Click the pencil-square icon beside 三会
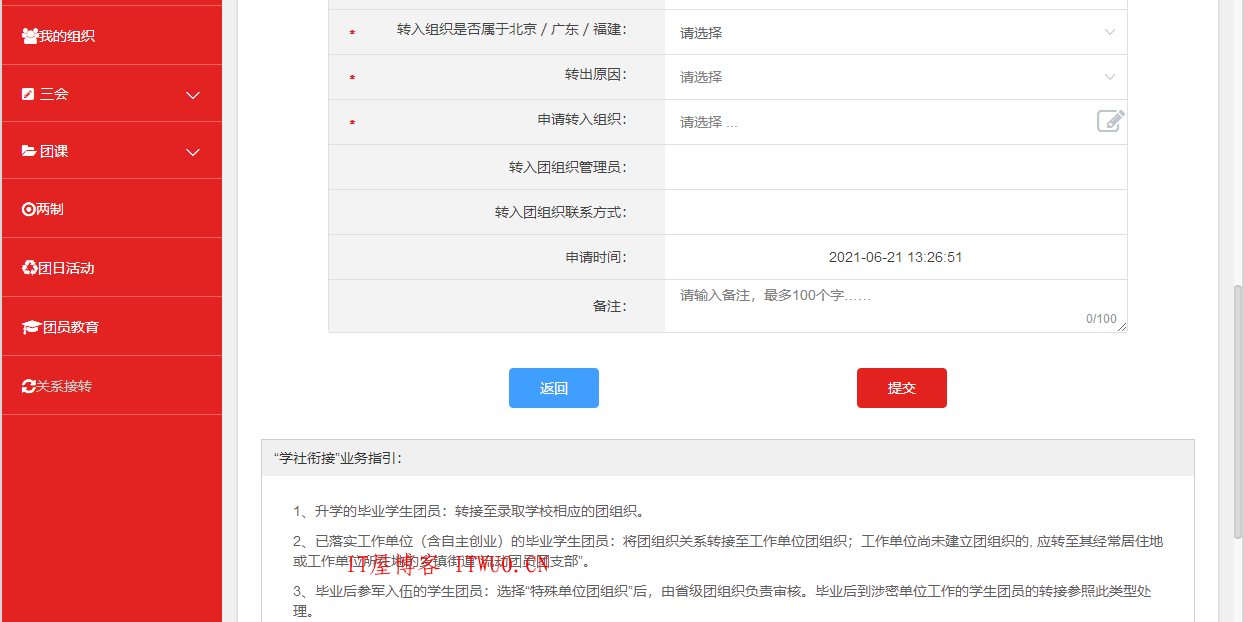Viewport: 1244px width, 622px height. 28,93
